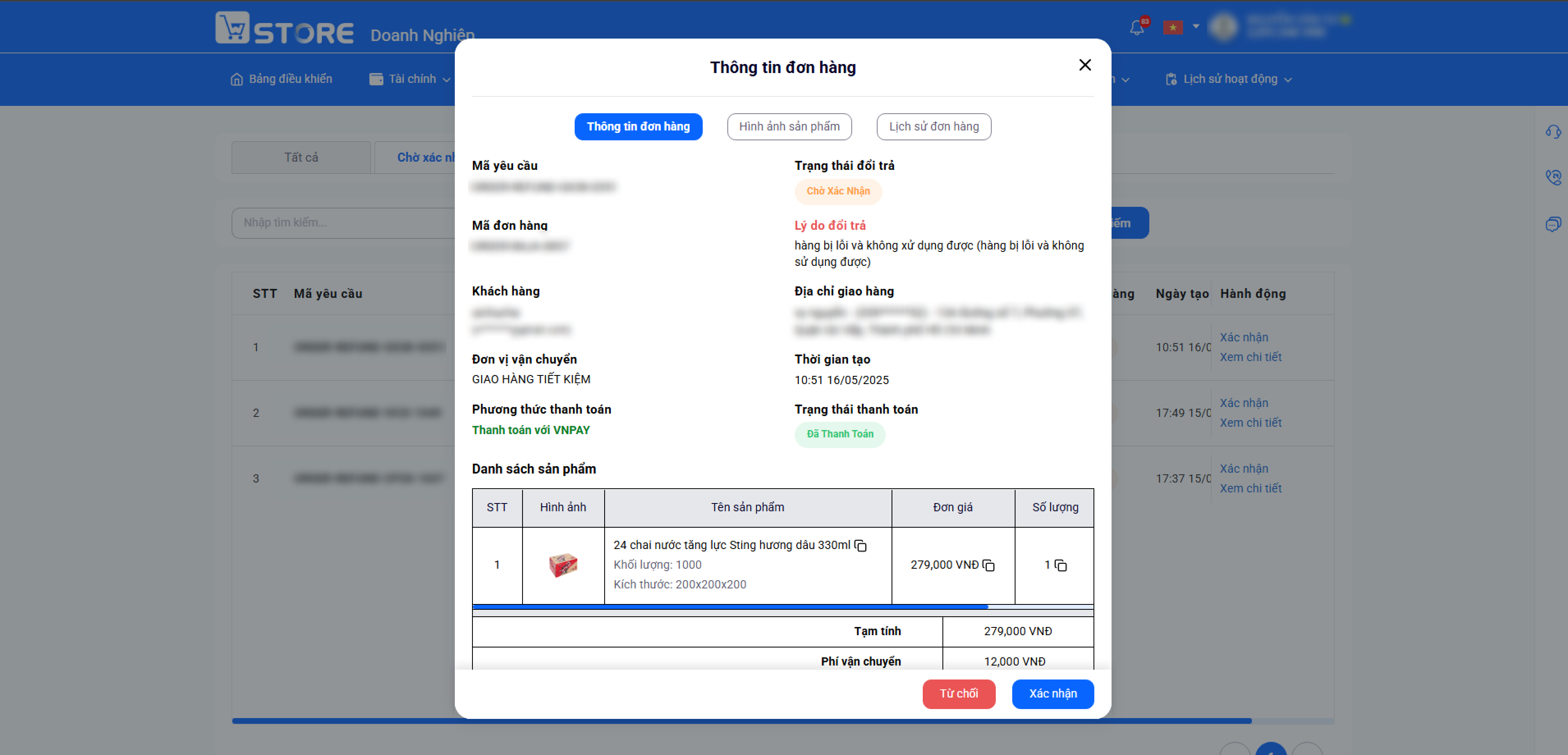This screenshot has height=755, width=1568.
Task: Copy the product quantity value
Action: coord(1060,565)
